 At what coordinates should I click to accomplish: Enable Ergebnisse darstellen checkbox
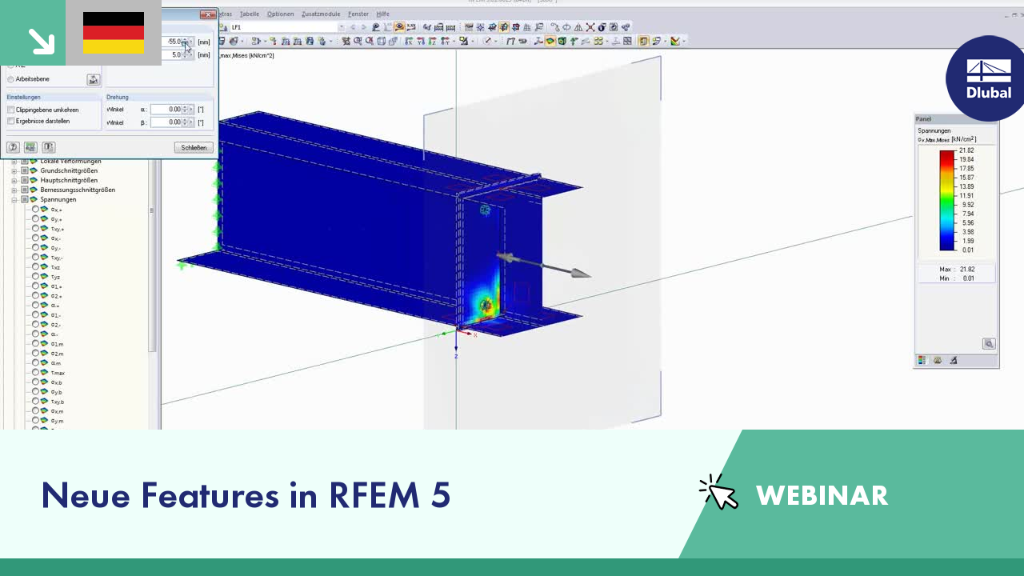click(10, 121)
